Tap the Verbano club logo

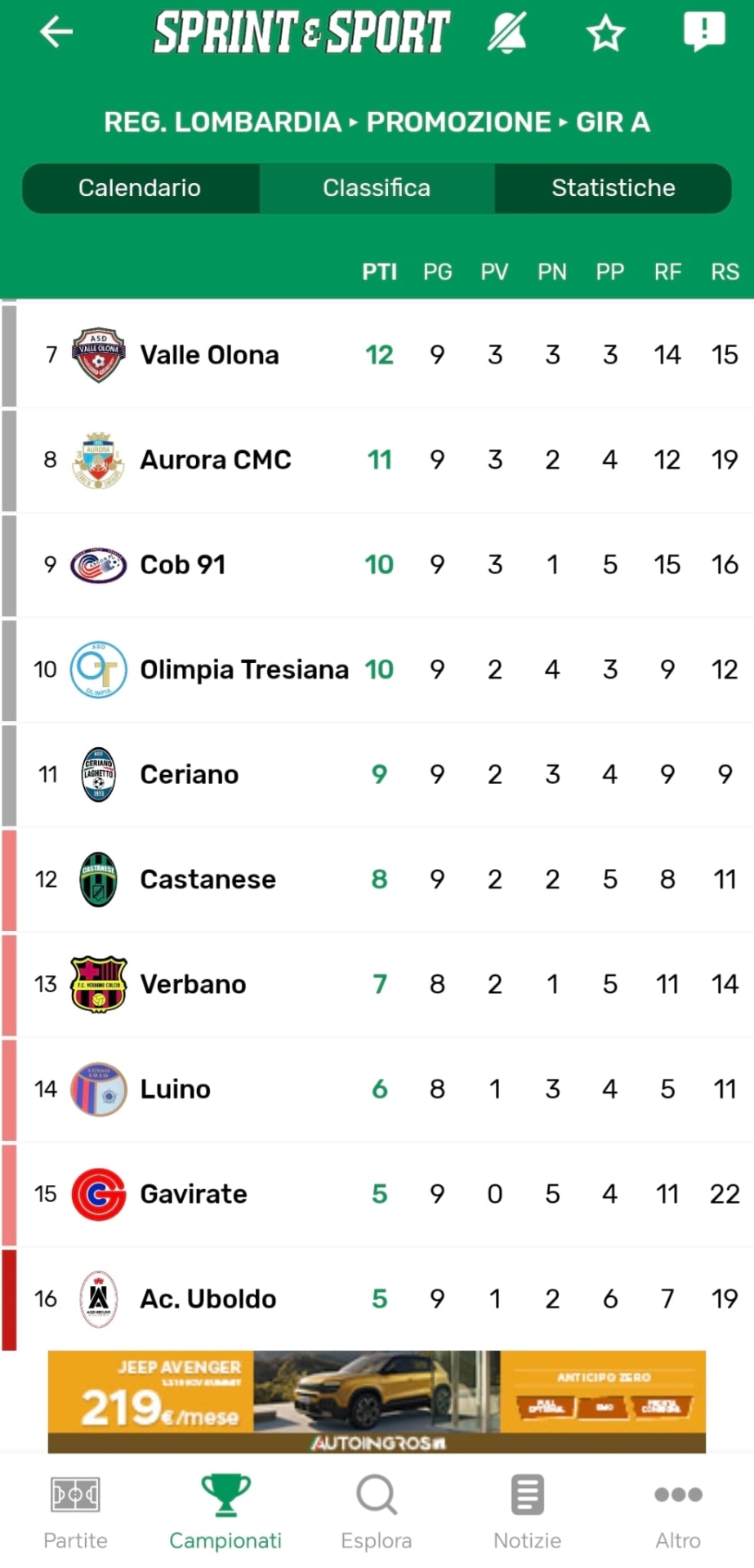[98, 984]
